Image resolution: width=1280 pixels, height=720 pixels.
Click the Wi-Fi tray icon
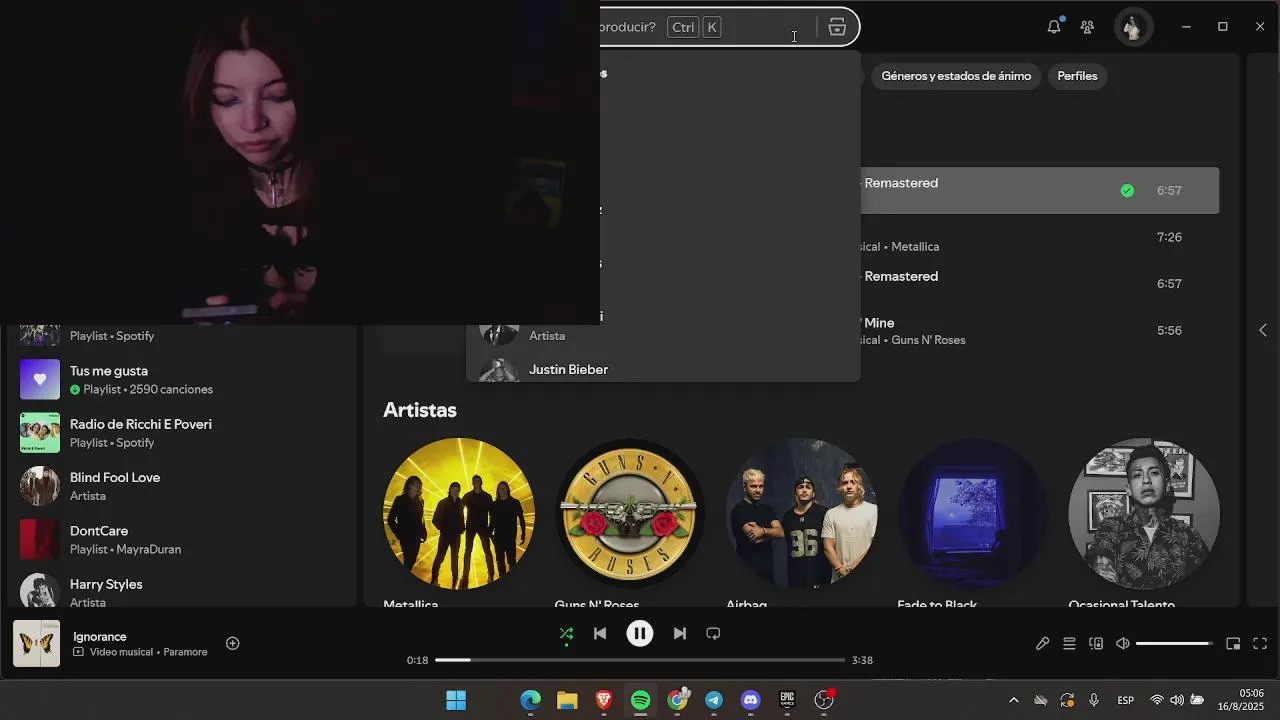(x=1157, y=700)
